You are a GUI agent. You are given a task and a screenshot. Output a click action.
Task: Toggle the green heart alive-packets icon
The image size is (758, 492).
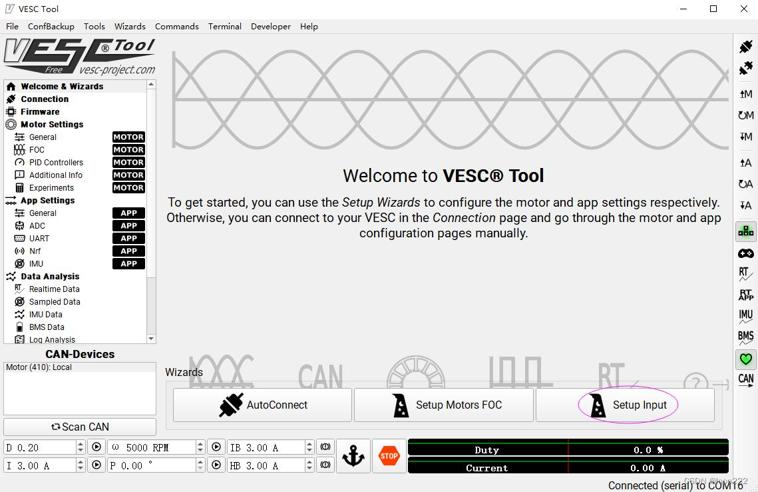(x=745, y=359)
